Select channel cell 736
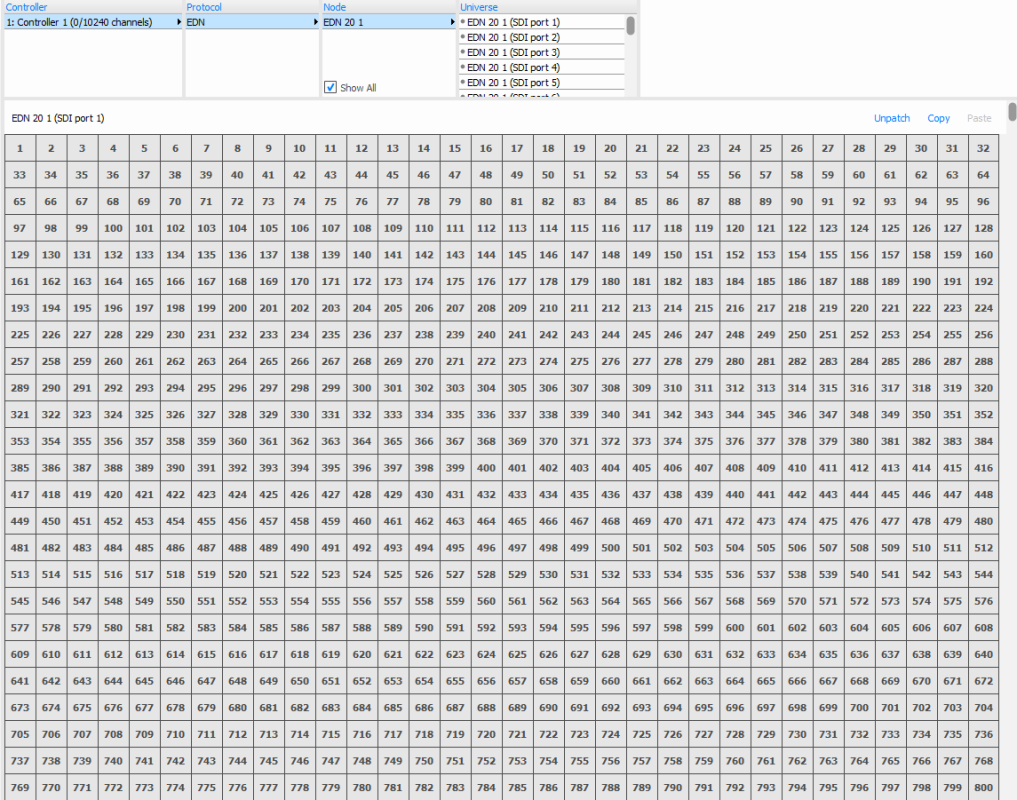Viewport: 1017px width, 800px height. click(983, 734)
